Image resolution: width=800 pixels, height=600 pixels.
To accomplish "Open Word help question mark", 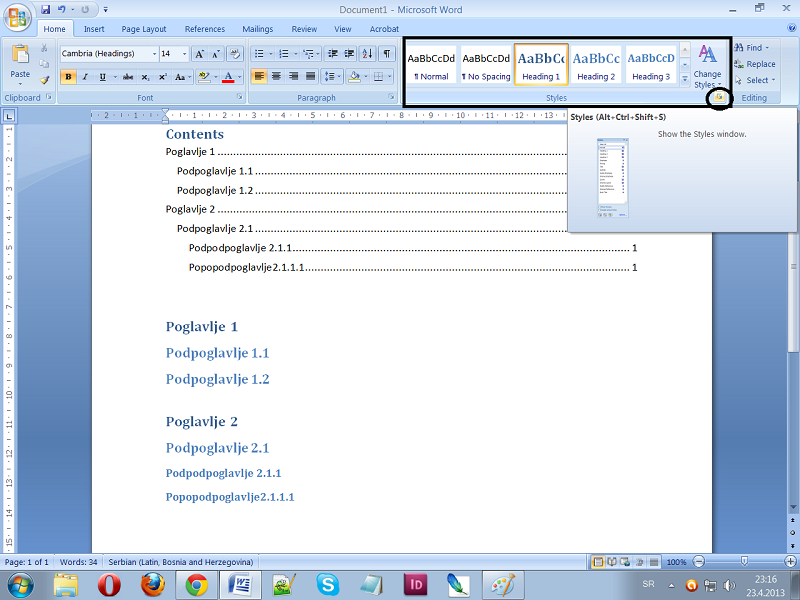I will click(792, 29).
